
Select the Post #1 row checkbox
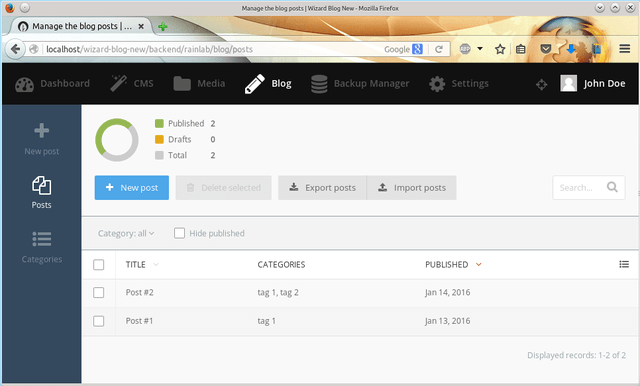point(98,321)
